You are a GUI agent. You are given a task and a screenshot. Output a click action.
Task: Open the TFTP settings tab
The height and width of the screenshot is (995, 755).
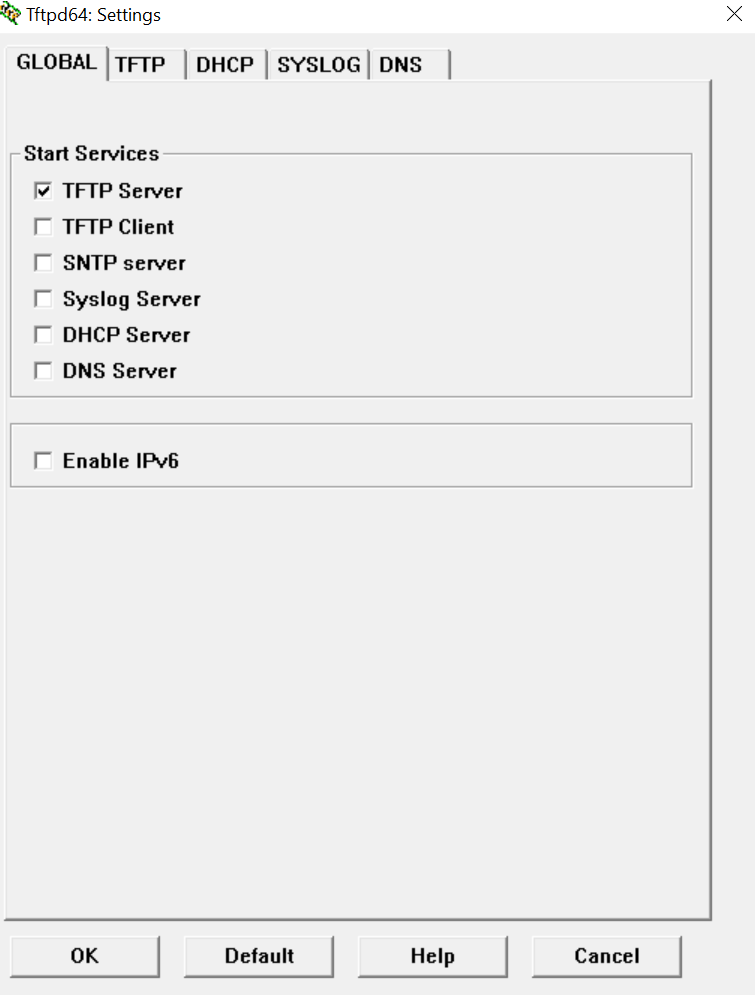(x=141, y=65)
